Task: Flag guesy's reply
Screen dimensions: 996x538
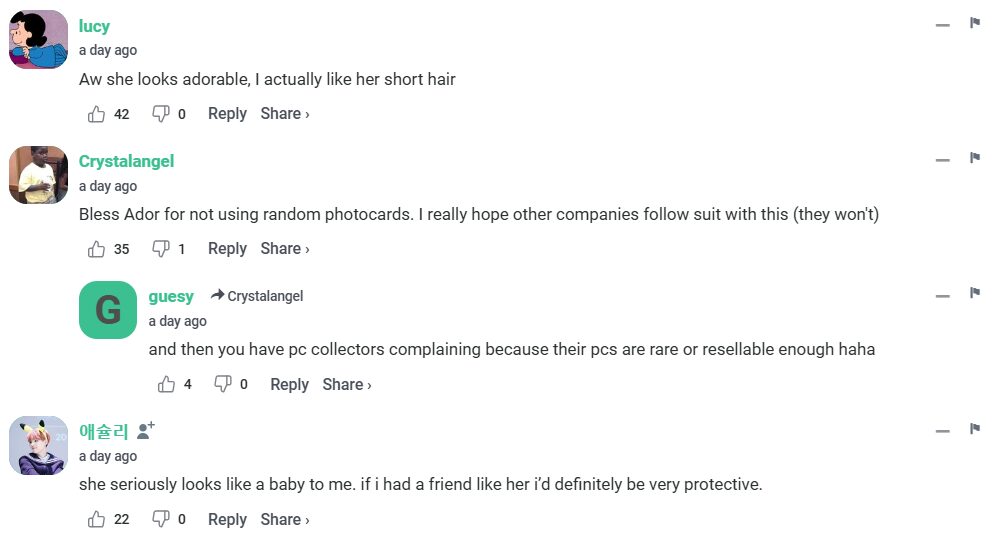Action: coord(975,293)
